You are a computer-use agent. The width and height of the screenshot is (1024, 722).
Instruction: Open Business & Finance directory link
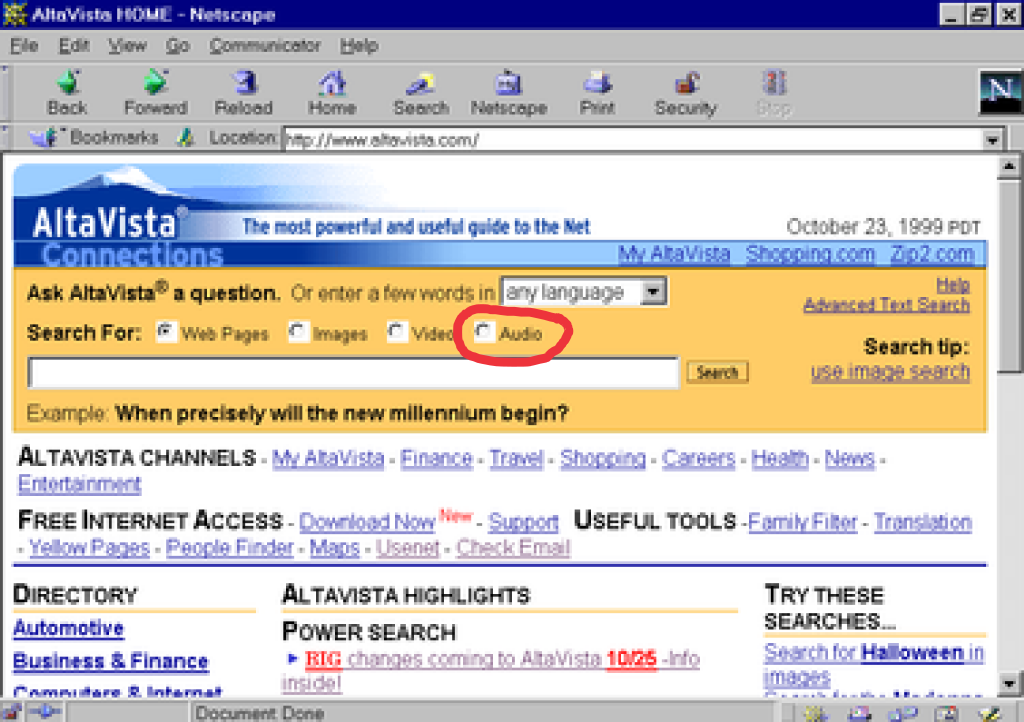[x=110, y=661]
